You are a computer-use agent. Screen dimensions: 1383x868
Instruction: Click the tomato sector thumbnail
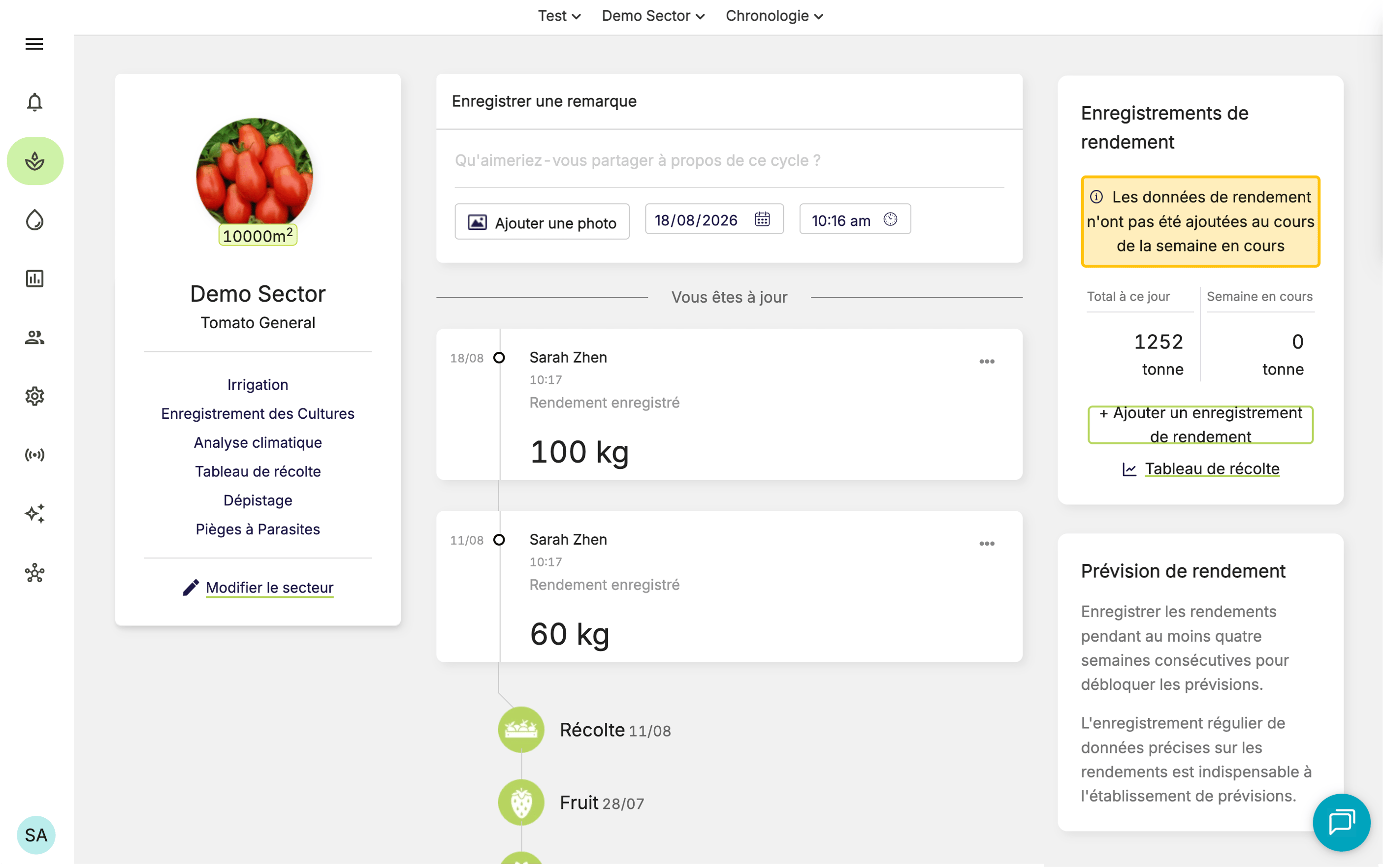255,175
